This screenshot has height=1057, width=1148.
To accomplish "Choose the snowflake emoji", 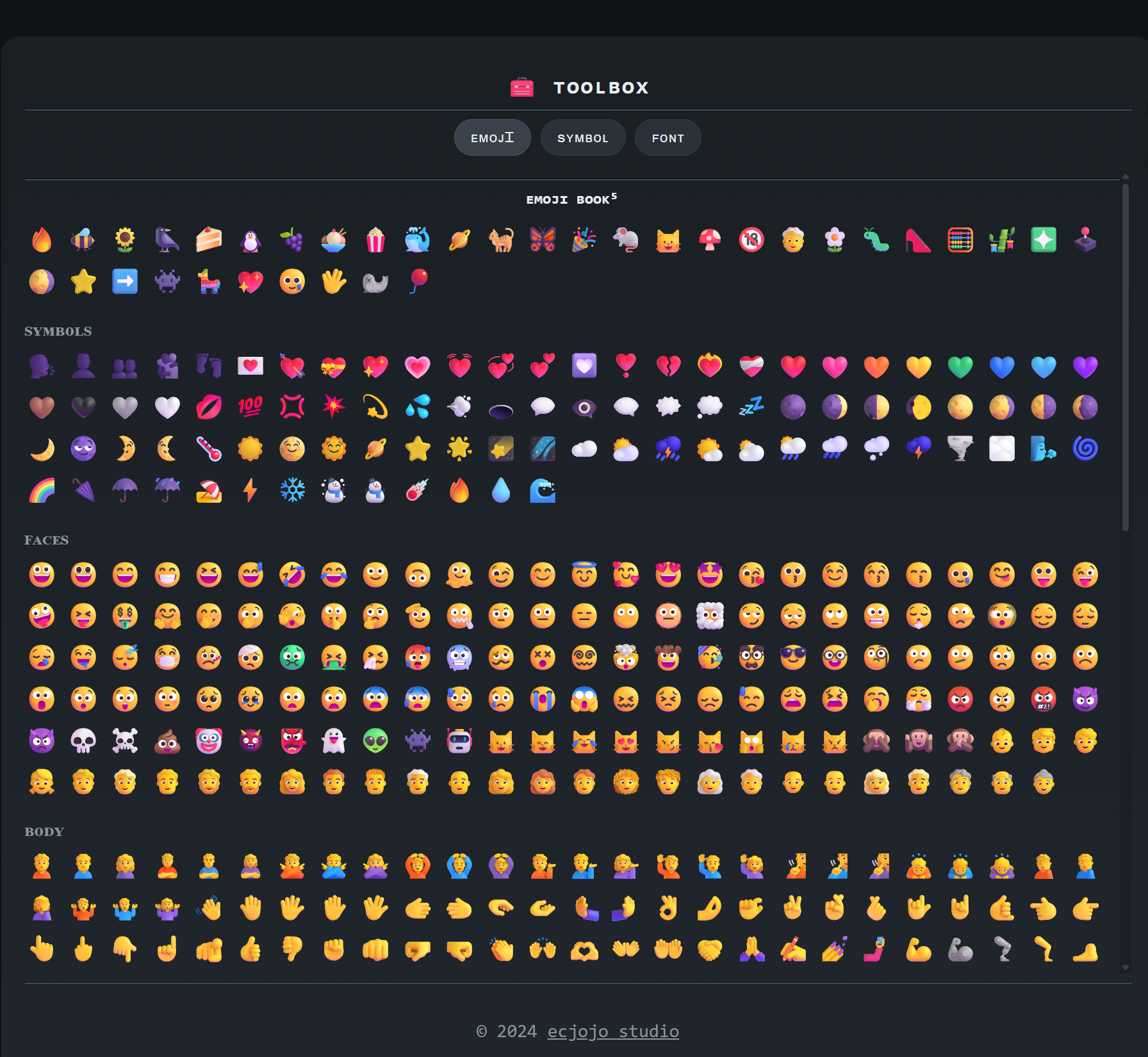I will tap(292, 491).
